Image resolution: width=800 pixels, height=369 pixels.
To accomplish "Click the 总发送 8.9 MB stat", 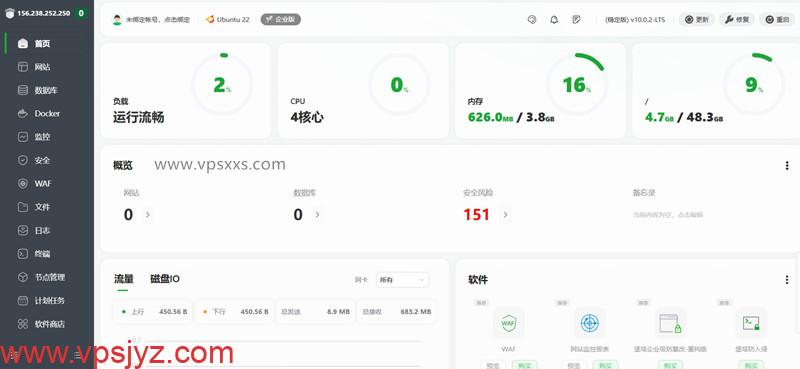I will [x=315, y=311].
